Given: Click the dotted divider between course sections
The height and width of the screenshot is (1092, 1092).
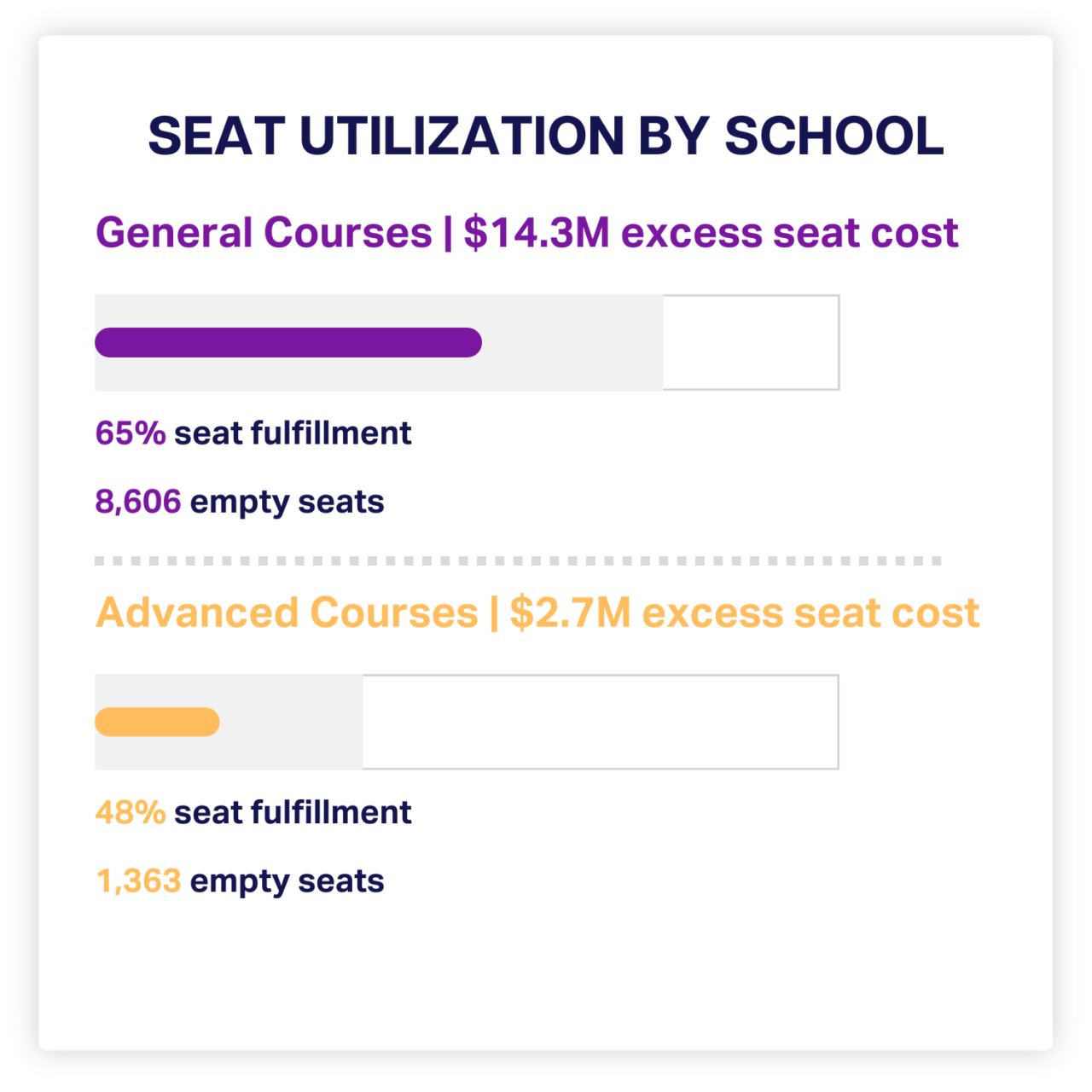Looking at the screenshot, I should [x=518, y=561].
